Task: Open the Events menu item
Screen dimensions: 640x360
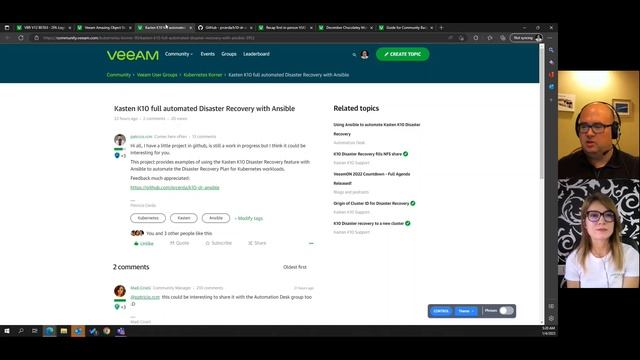Action: click(207, 54)
